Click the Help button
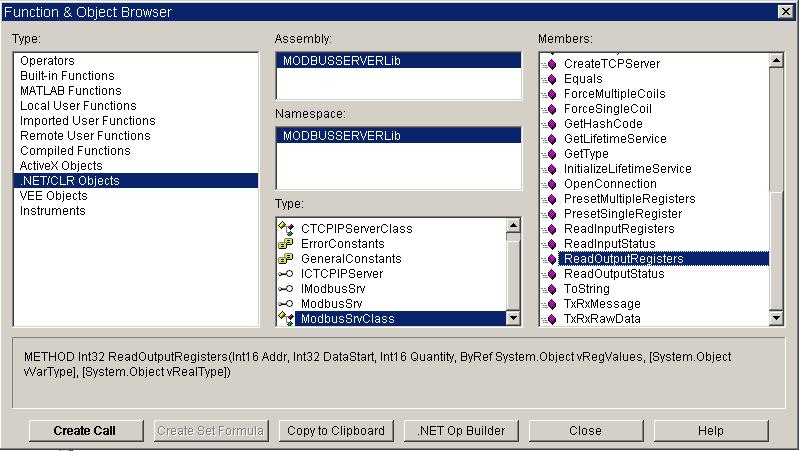Viewport: 799px width, 451px height. (x=710, y=431)
